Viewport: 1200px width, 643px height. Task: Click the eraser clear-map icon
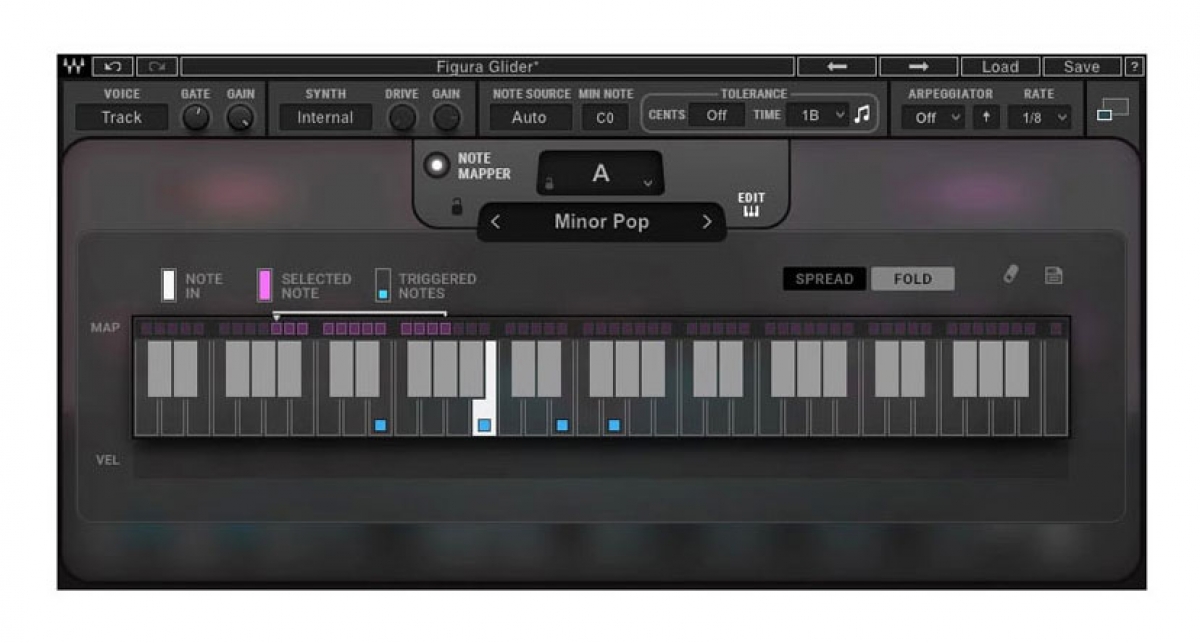coord(1011,274)
